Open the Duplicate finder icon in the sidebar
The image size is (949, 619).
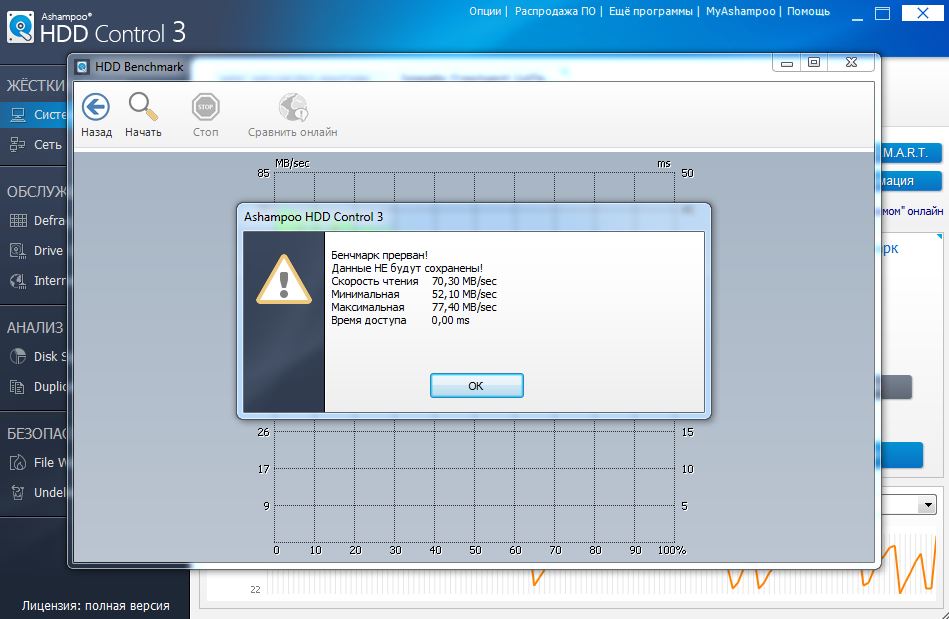coord(18,387)
